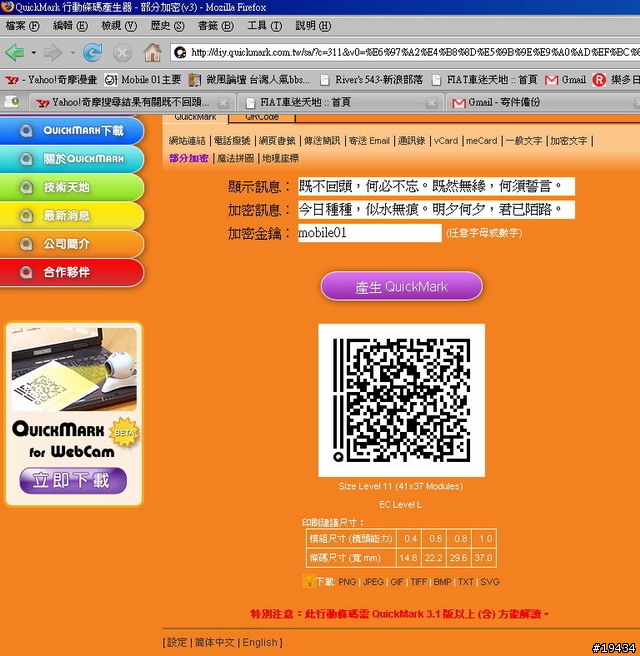This screenshot has width=640, height=656.
Task: Click the Stop loading icon
Action: coord(122,53)
